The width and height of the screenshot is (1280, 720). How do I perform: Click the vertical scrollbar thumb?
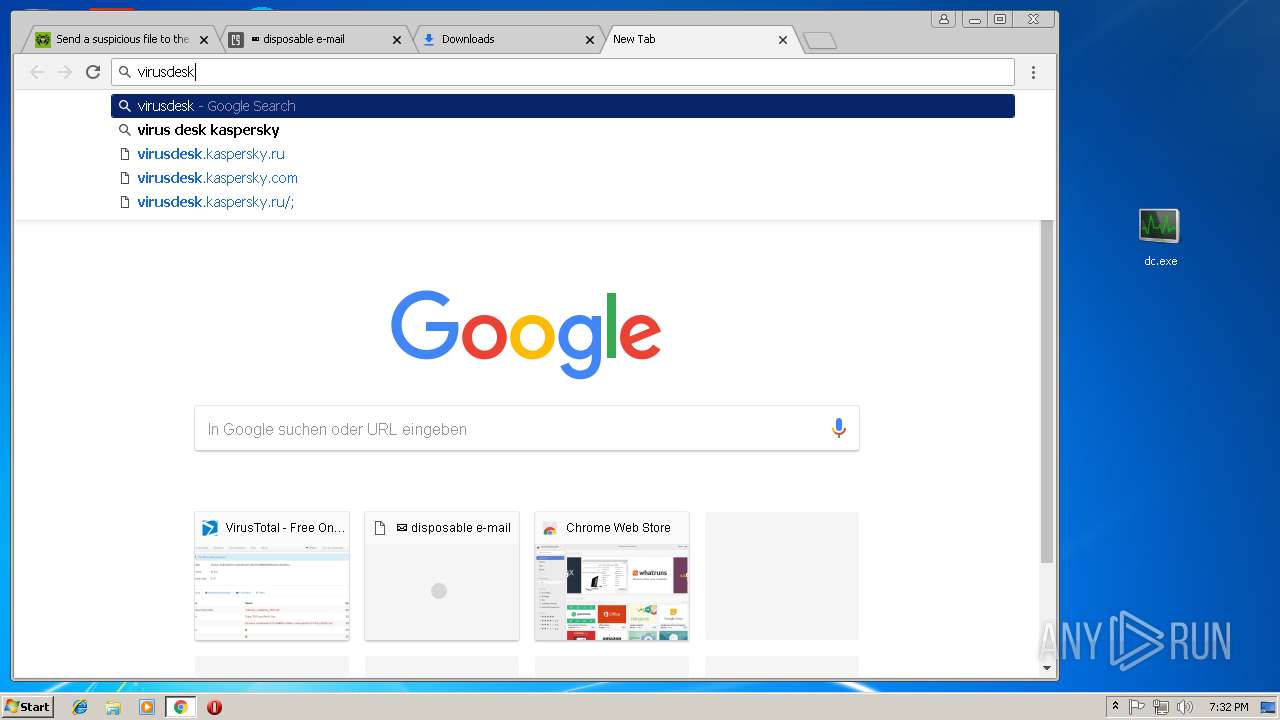click(x=1047, y=391)
